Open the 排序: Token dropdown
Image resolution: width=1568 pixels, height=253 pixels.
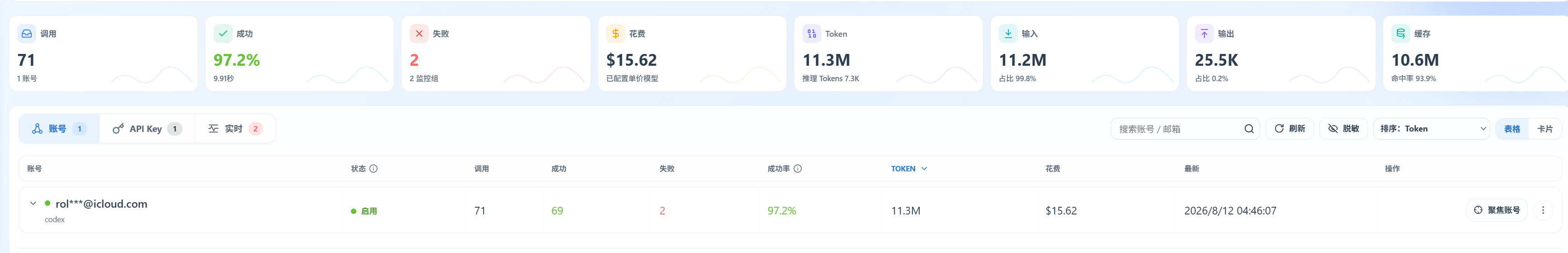[1431, 129]
